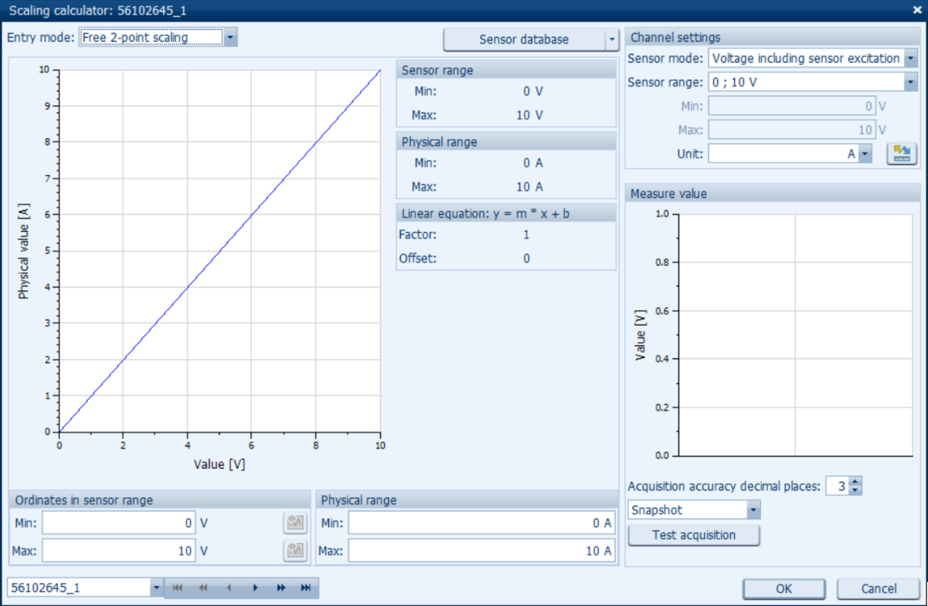
Task: Go to previous channel arrow
Action: click(x=229, y=588)
